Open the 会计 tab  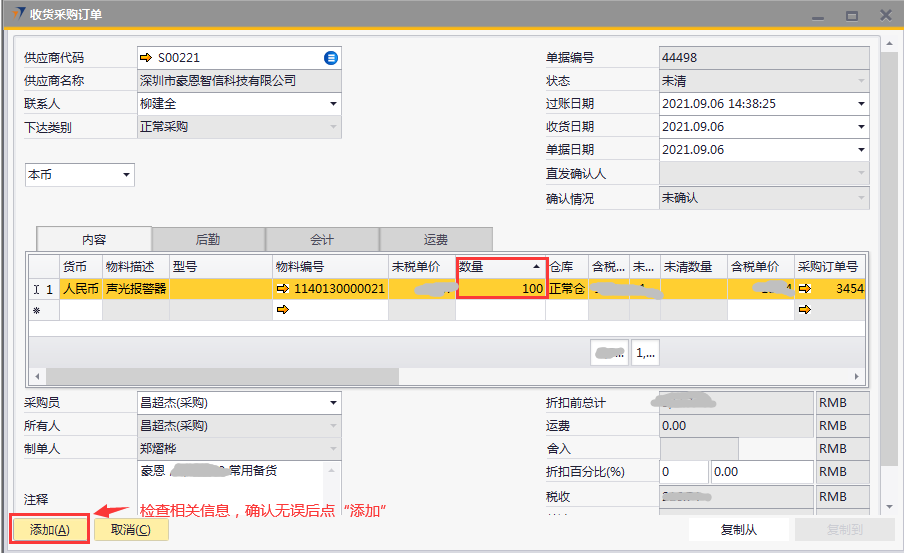(x=322, y=240)
